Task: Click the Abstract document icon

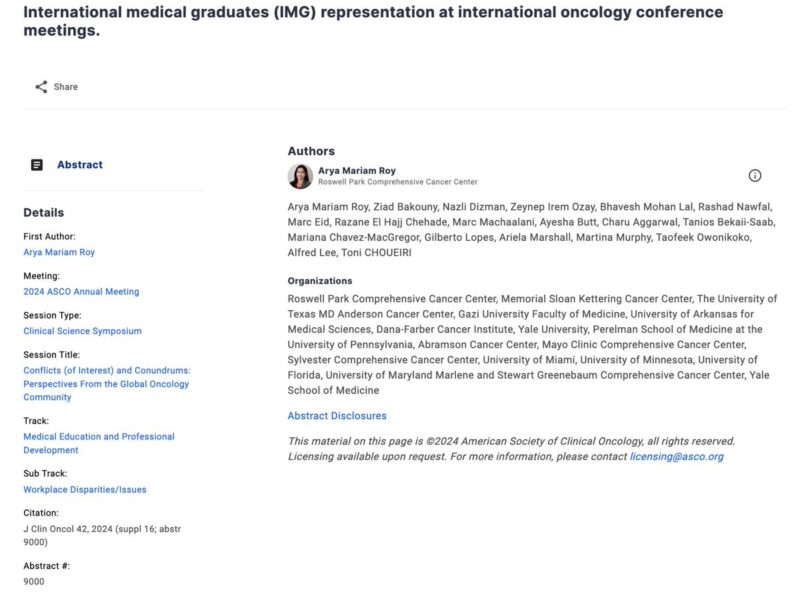Action: [37, 165]
